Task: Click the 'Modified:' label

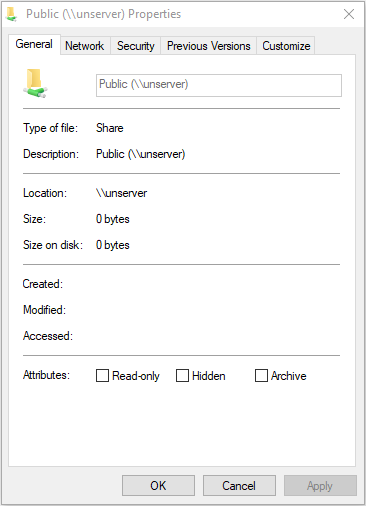Action: 44,310
